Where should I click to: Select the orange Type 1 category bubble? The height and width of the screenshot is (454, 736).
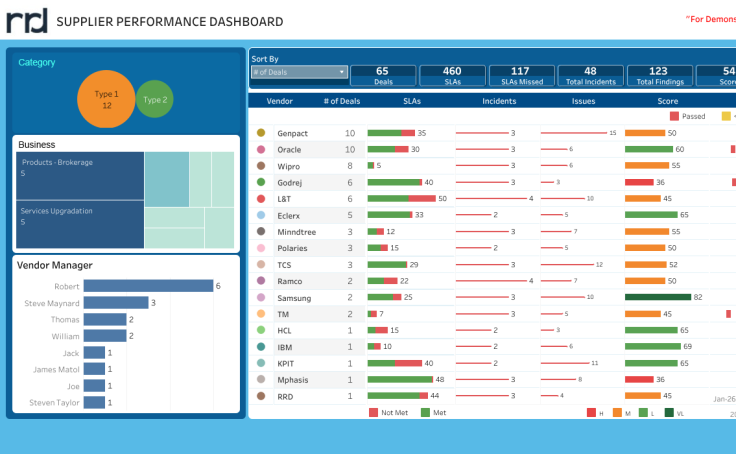(106, 99)
